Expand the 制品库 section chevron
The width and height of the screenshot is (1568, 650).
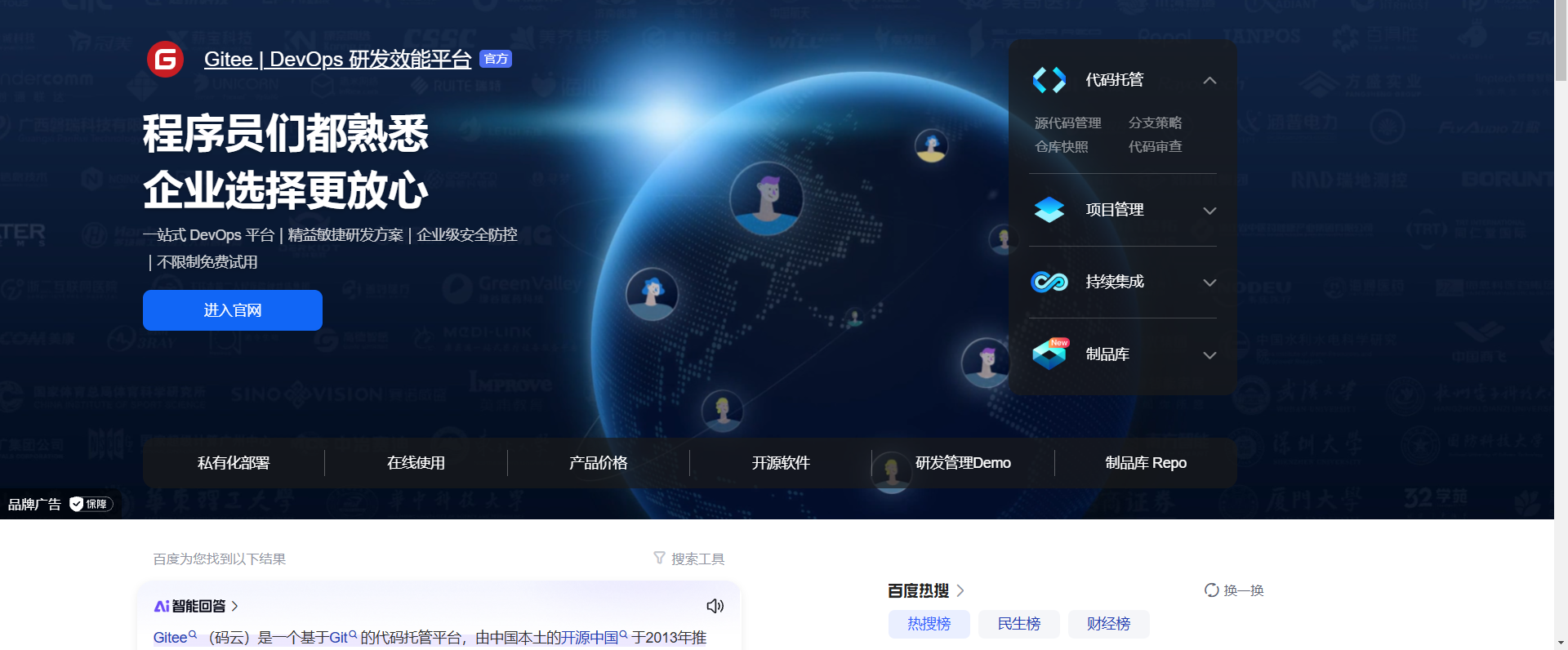tap(1209, 355)
